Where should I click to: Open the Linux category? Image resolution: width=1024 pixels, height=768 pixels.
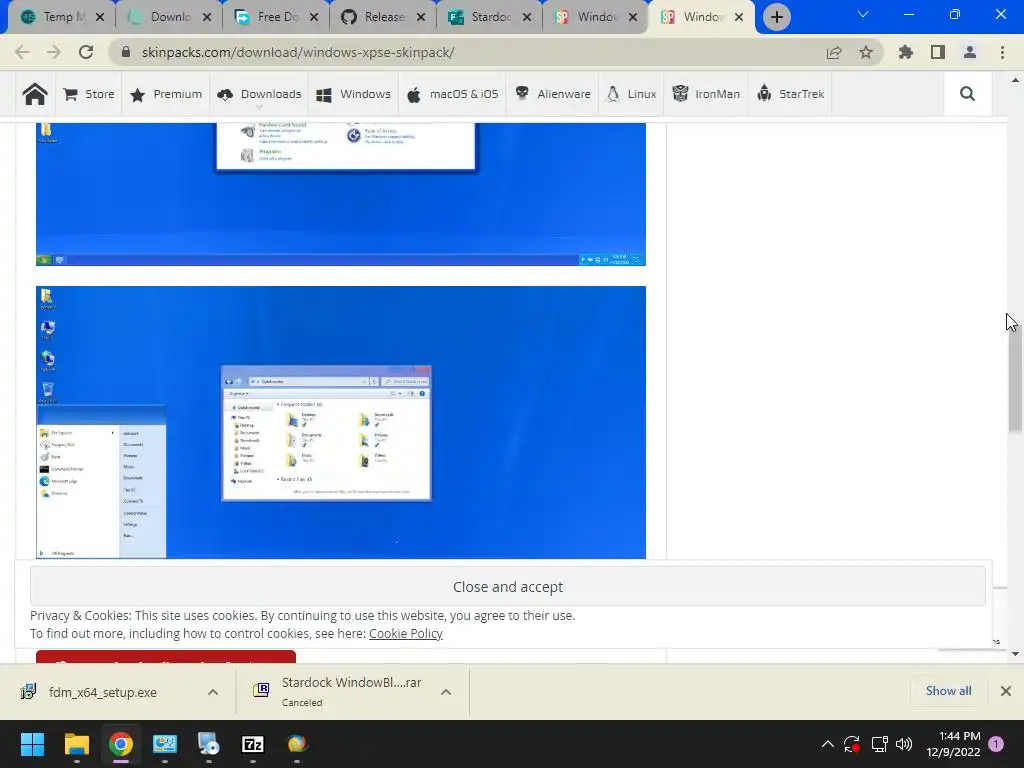pyautogui.click(x=631, y=94)
